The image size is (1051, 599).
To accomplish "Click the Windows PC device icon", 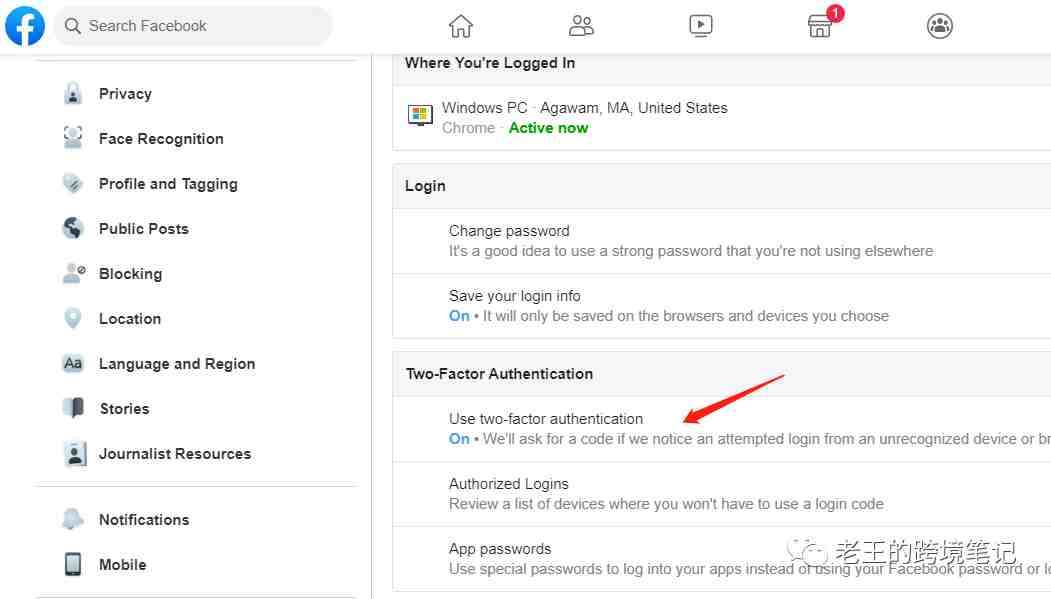I will coord(420,115).
